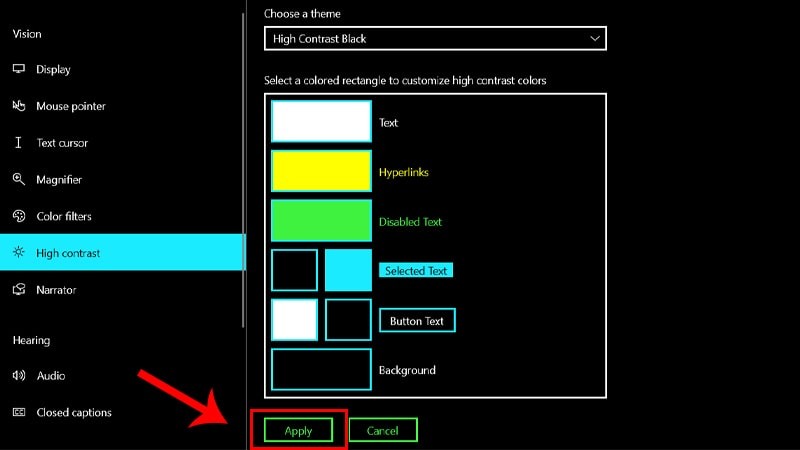The height and width of the screenshot is (450, 800).
Task: Open the High contrast sidebar item
Action: pyautogui.click(x=122, y=253)
